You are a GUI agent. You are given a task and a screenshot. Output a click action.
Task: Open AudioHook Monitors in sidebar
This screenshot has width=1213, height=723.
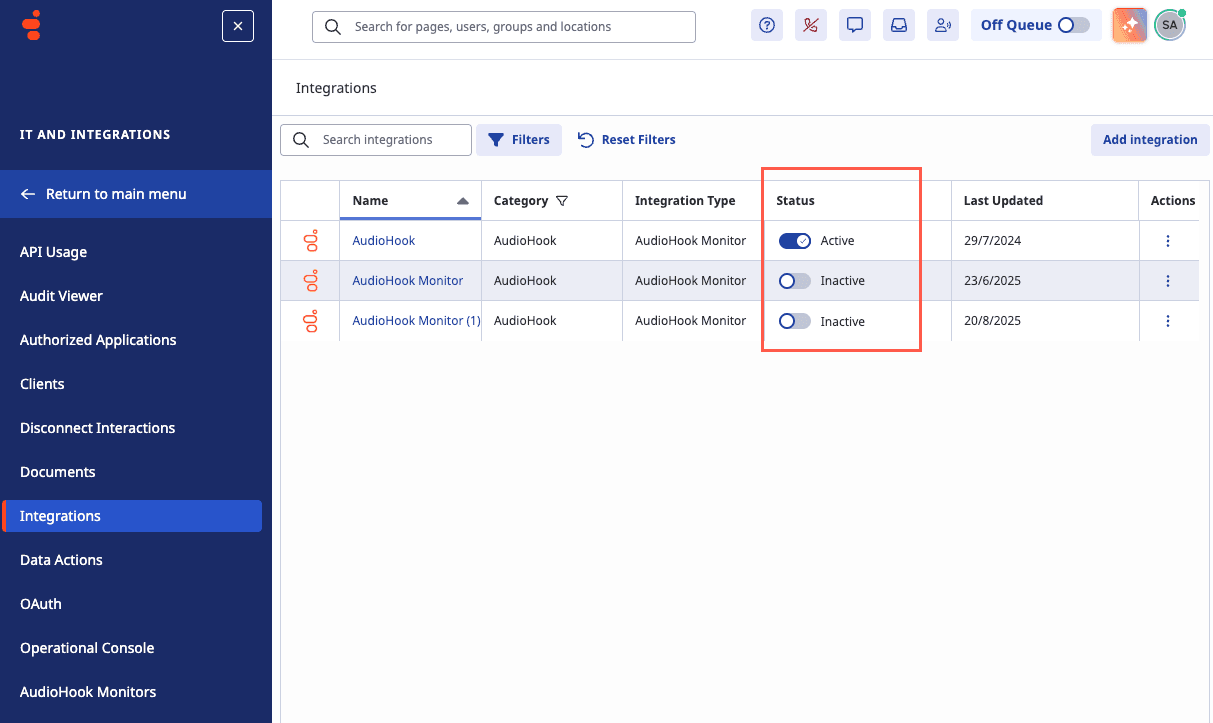pyautogui.click(x=88, y=692)
